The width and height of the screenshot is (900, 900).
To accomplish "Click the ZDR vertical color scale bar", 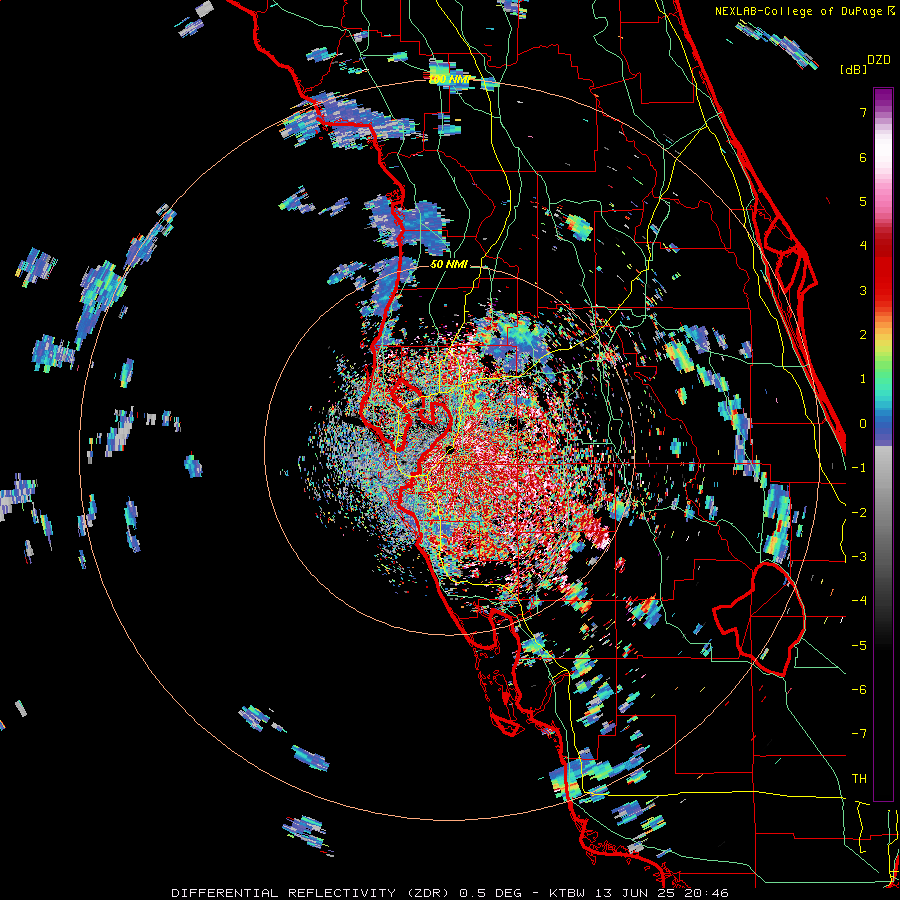I will 883,444.
